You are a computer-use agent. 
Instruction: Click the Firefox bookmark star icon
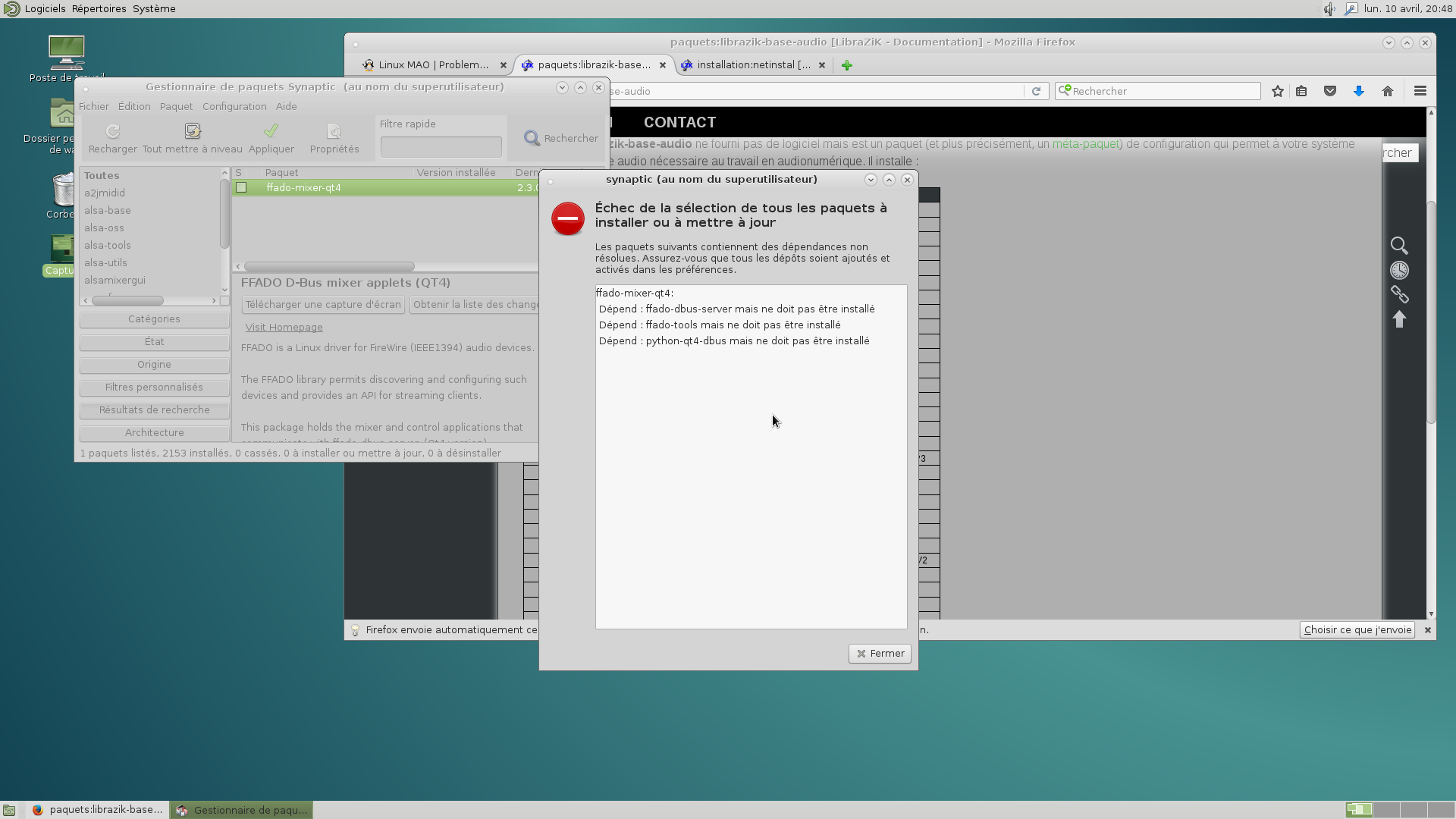[x=1278, y=91]
